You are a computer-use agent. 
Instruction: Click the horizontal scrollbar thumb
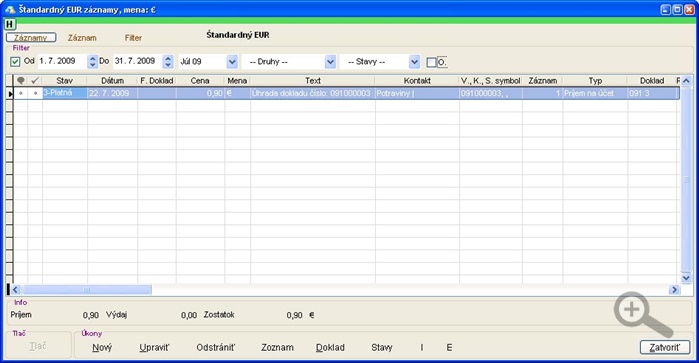click(x=87, y=290)
